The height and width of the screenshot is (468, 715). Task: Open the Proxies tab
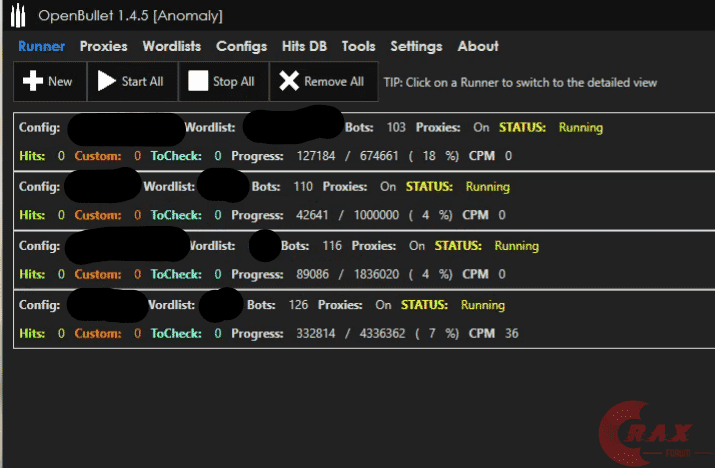pyautogui.click(x=104, y=46)
